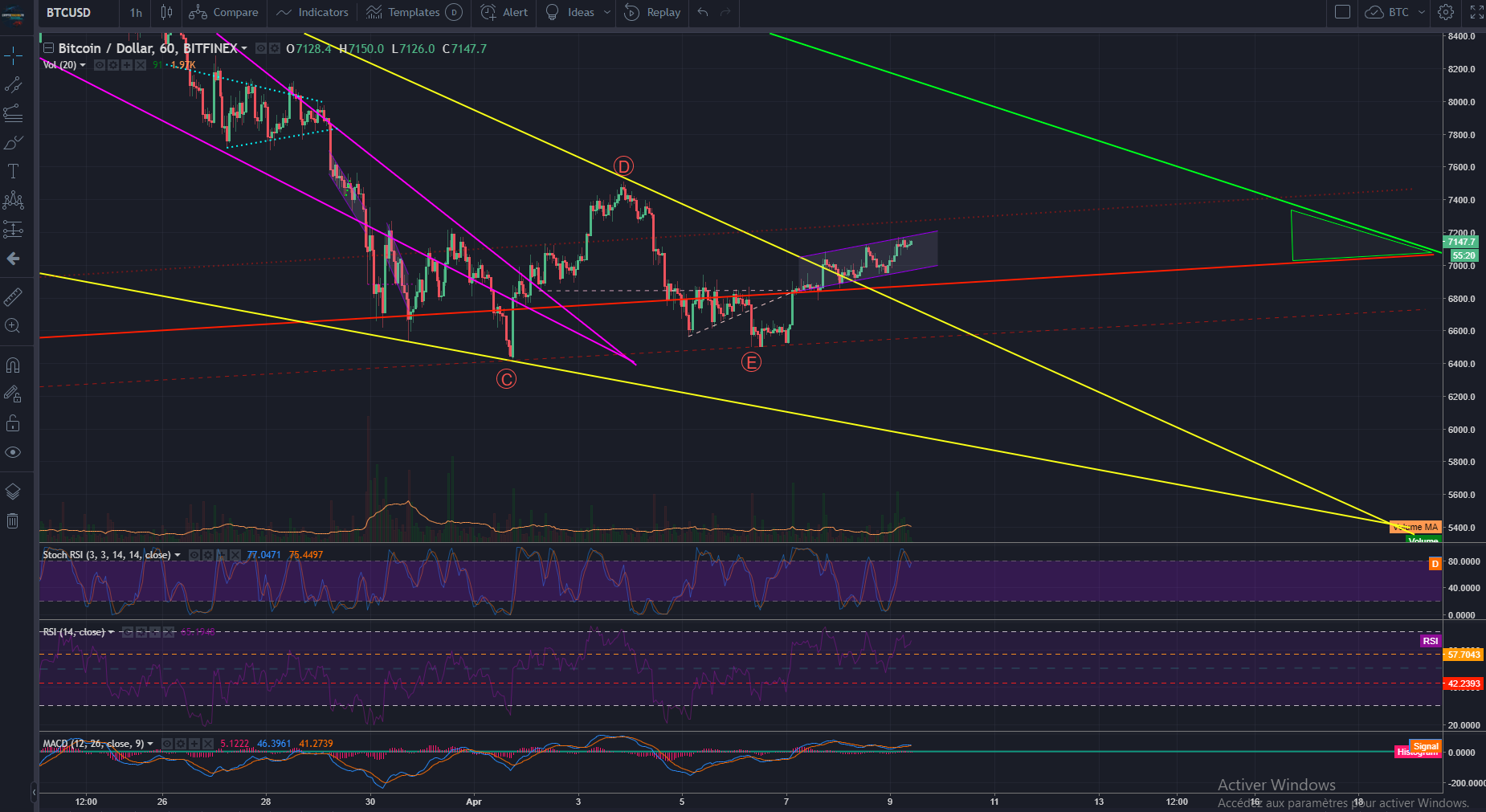The image size is (1486, 812).
Task: Open the object tree layers icon
Action: pyautogui.click(x=13, y=492)
